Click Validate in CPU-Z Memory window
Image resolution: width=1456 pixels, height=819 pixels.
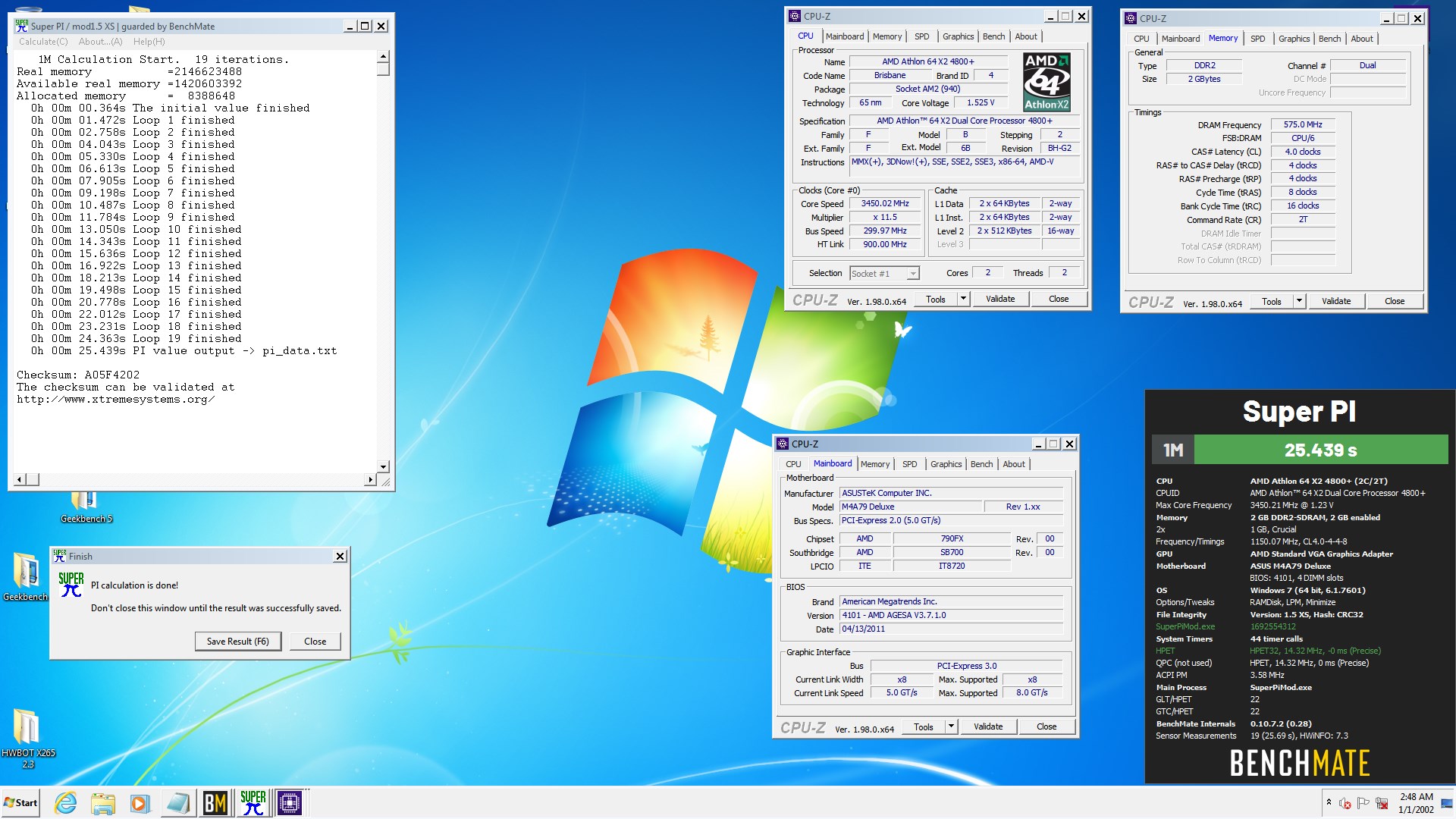pyautogui.click(x=1335, y=301)
